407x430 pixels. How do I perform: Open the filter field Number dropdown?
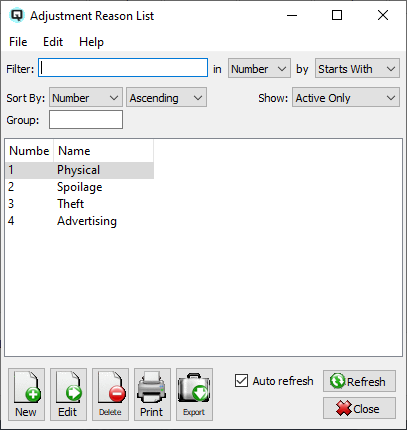coord(259,69)
